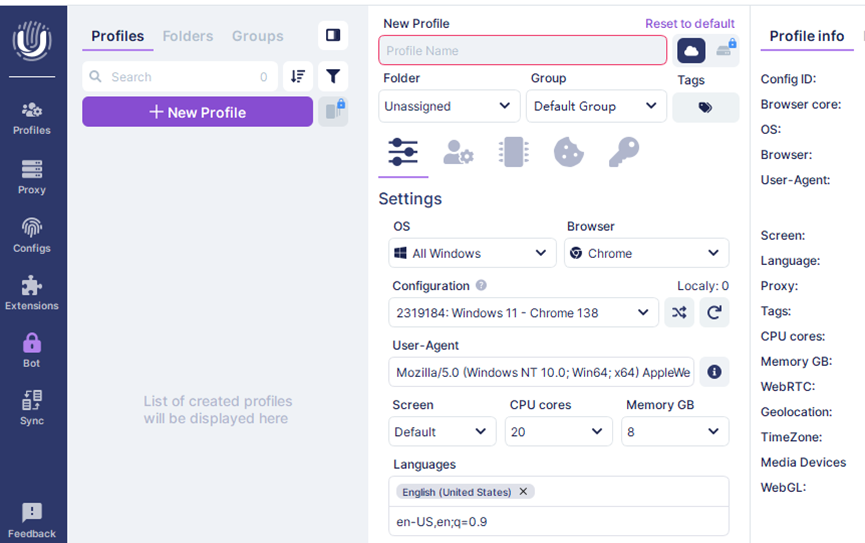The height and width of the screenshot is (543, 865).
Task: Open the Configs fingerprint icon
Action: tap(32, 234)
